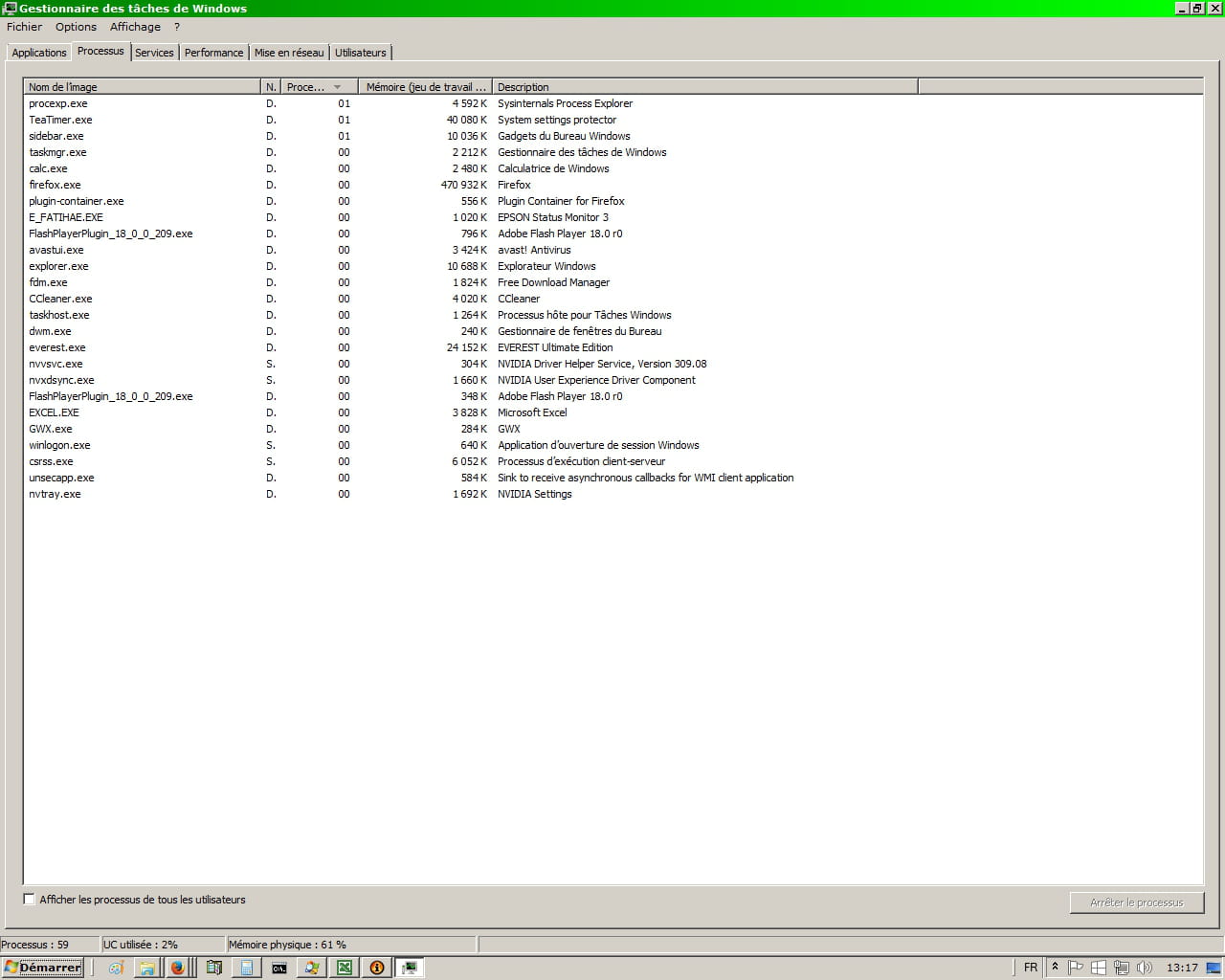Switch to Excel from the taskbar

pos(344,968)
